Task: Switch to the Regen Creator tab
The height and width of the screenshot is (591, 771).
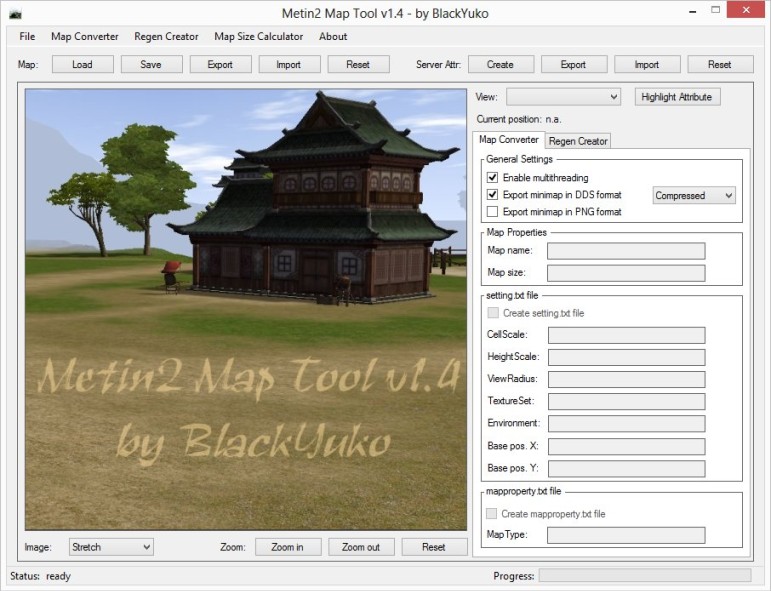Action: click(578, 141)
